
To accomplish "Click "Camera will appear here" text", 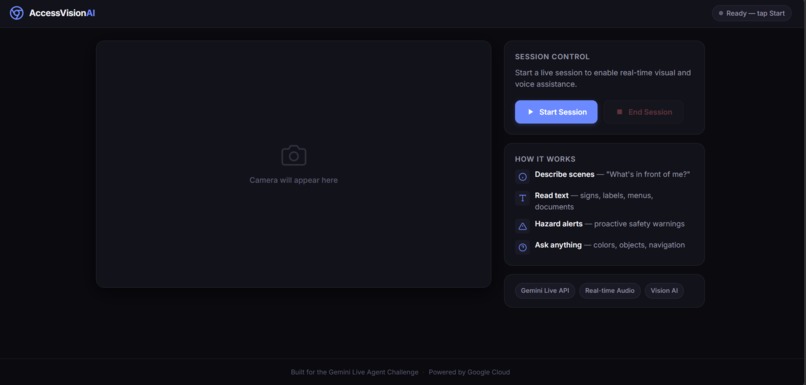I will click(294, 180).
